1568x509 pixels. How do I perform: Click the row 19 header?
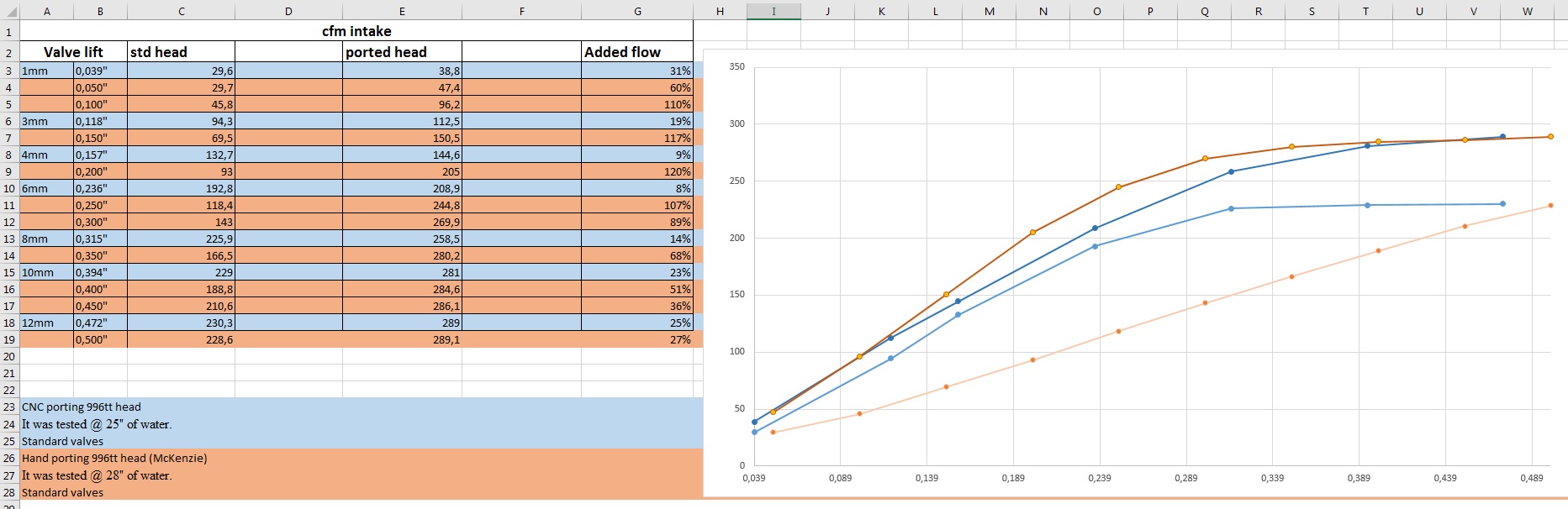point(9,340)
